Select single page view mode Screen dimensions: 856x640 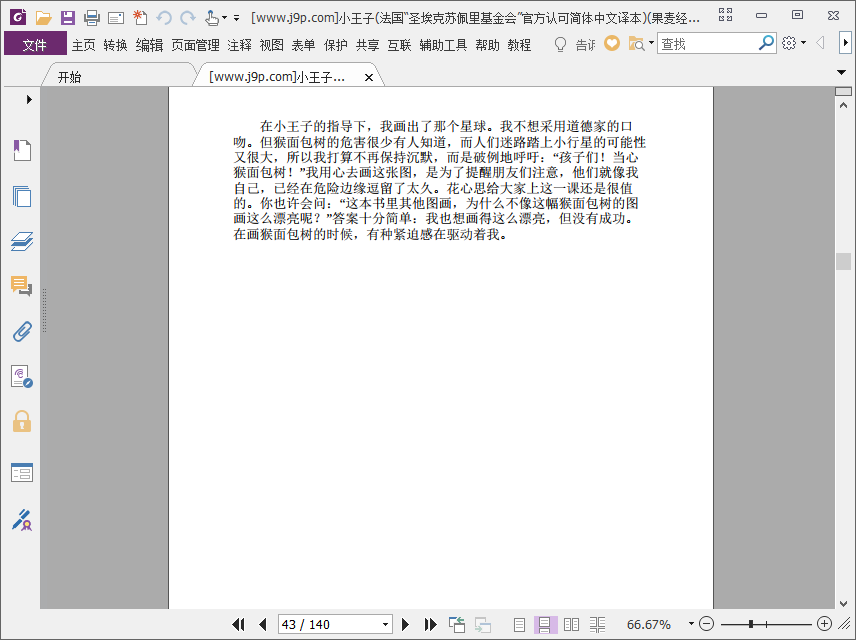tap(519, 624)
